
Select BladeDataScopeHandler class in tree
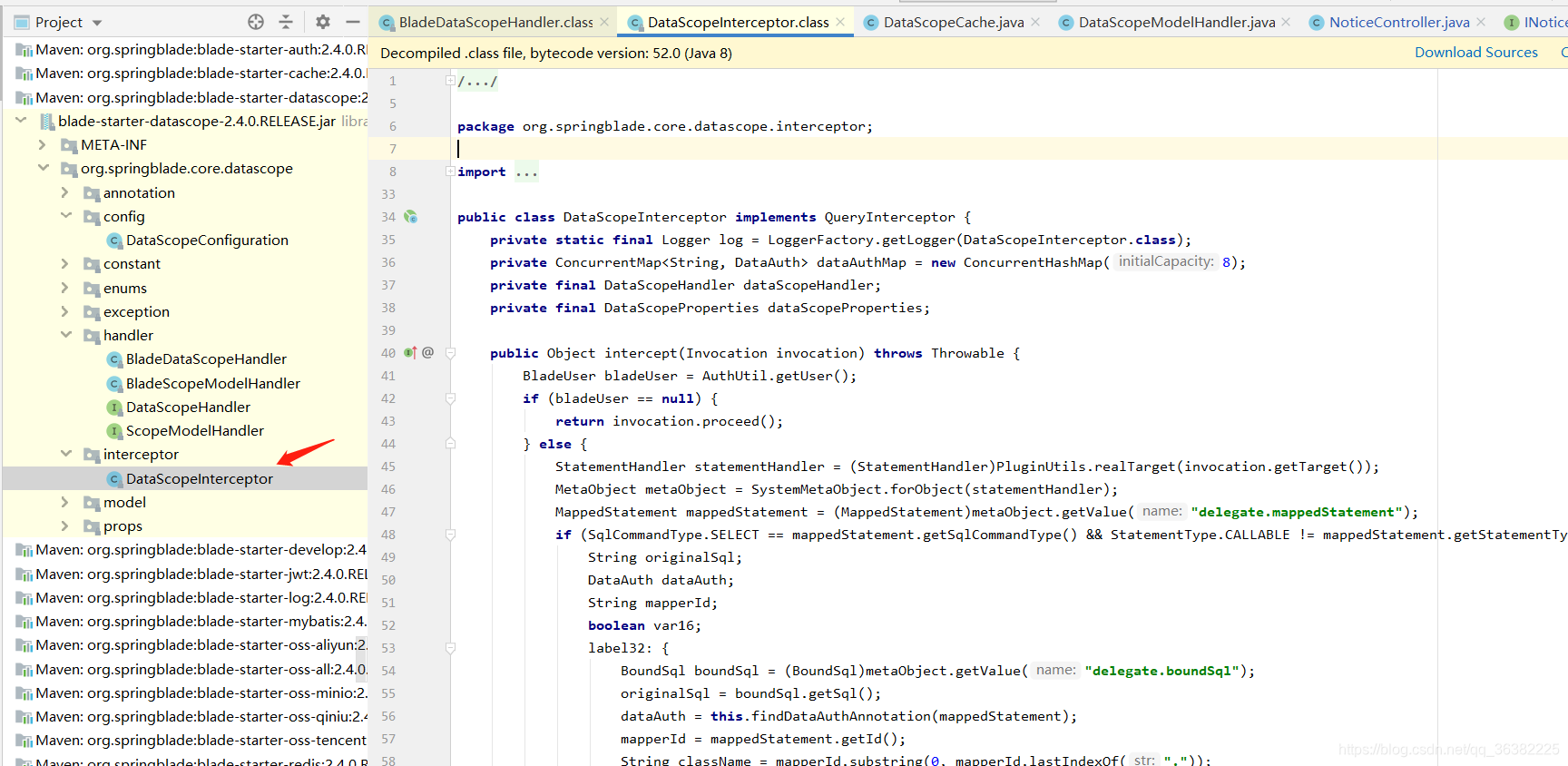tap(206, 358)
